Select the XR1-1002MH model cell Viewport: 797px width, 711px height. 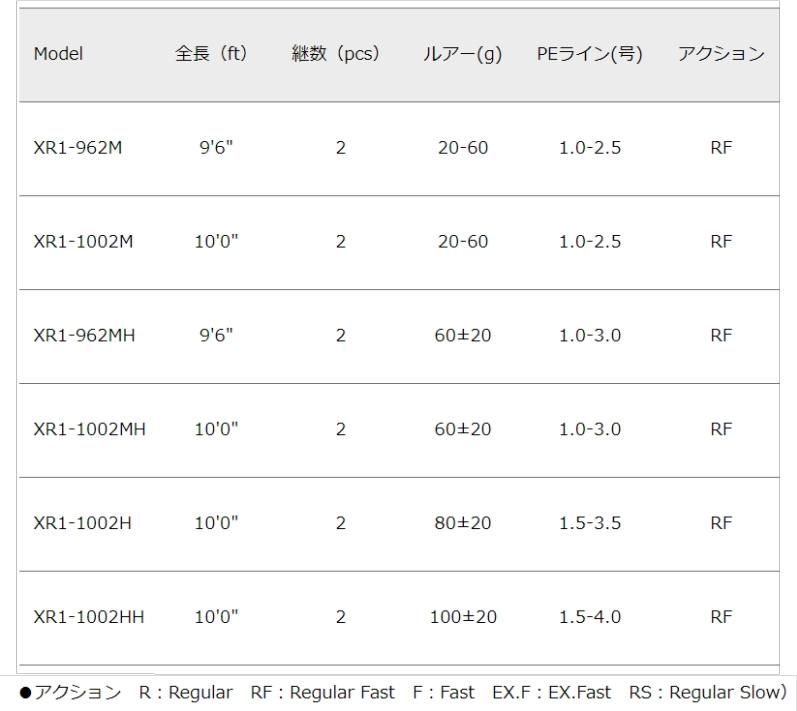(x=89, y=430)
